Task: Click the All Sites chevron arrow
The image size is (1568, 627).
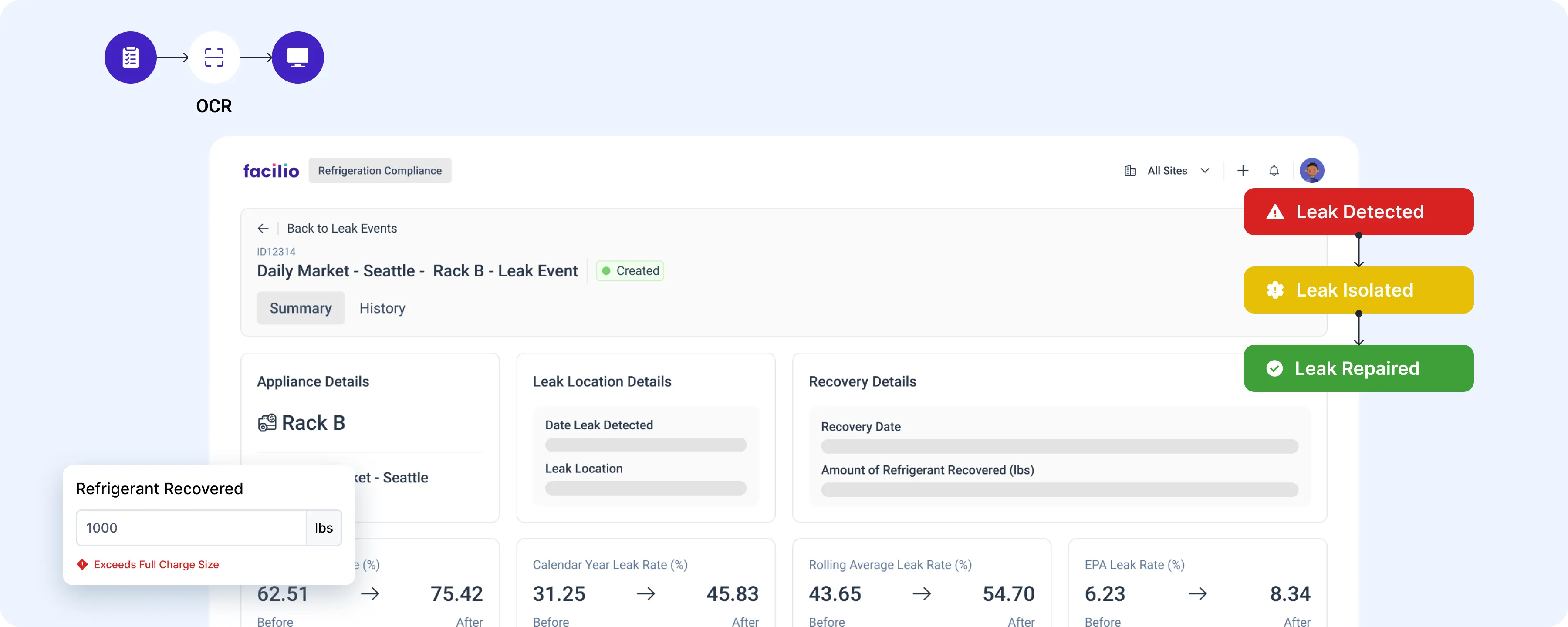Action: [1204, 171]
